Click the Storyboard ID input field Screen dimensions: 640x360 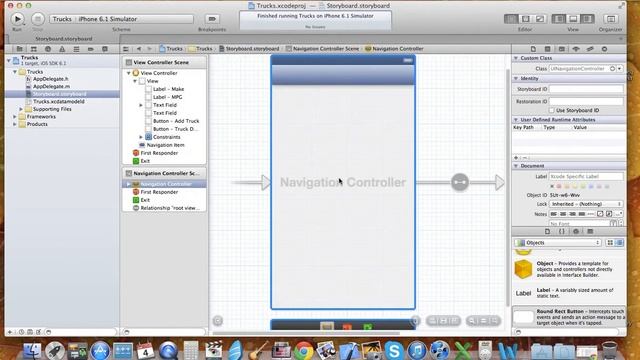click(586, 89)
